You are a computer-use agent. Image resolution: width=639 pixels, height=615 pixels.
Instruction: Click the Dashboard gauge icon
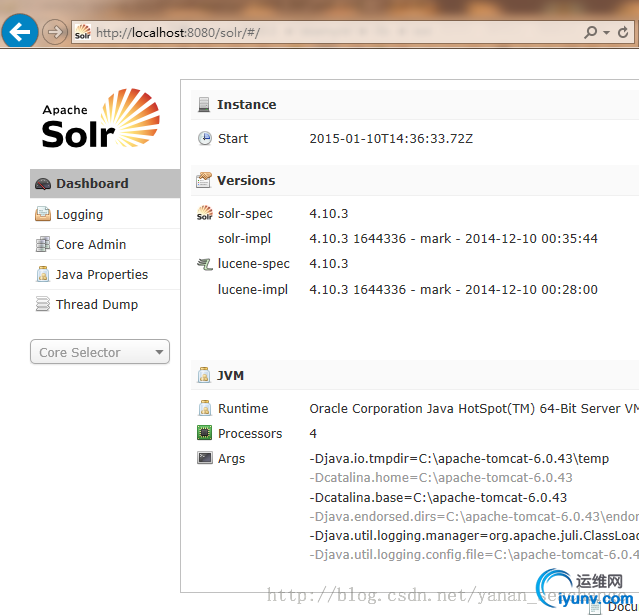pos(43,184)
